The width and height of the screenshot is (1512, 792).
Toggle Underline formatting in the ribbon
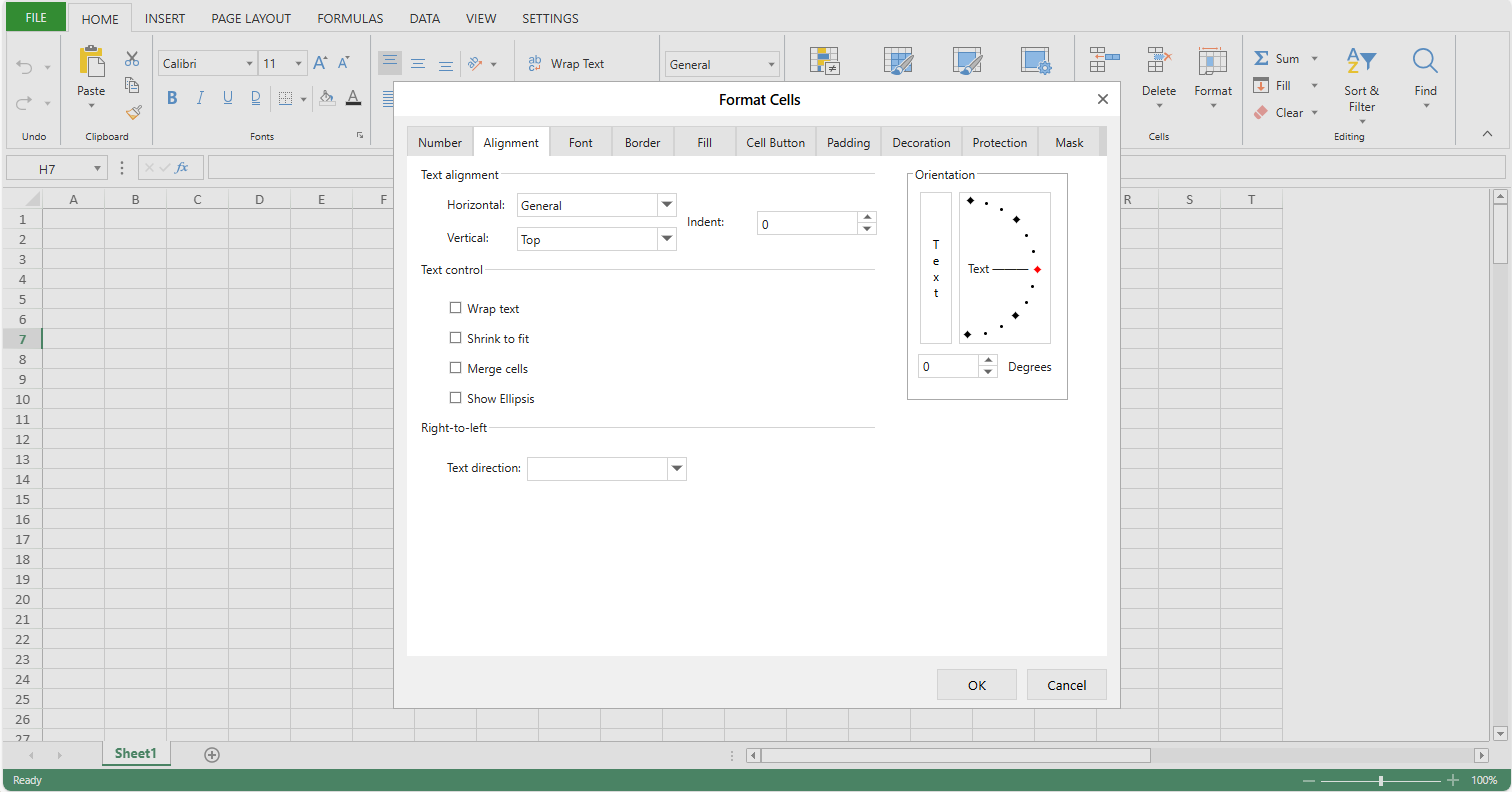coord(228,98)
